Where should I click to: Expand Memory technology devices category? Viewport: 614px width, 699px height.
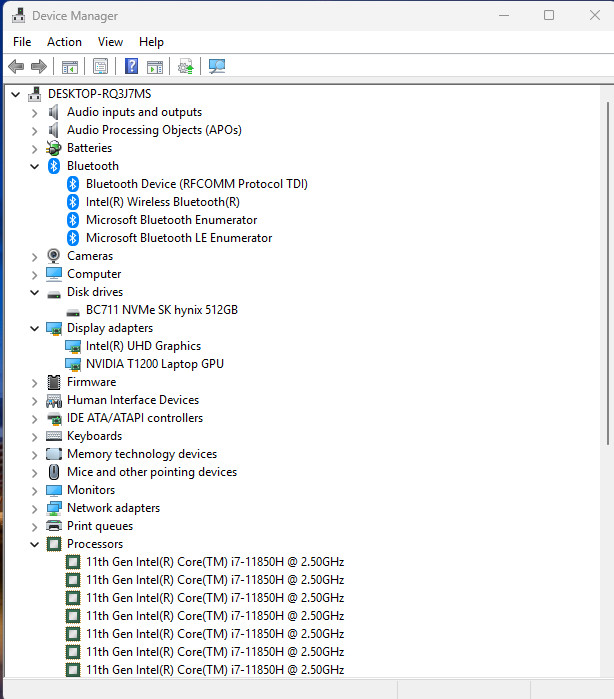tap(34, 455)
